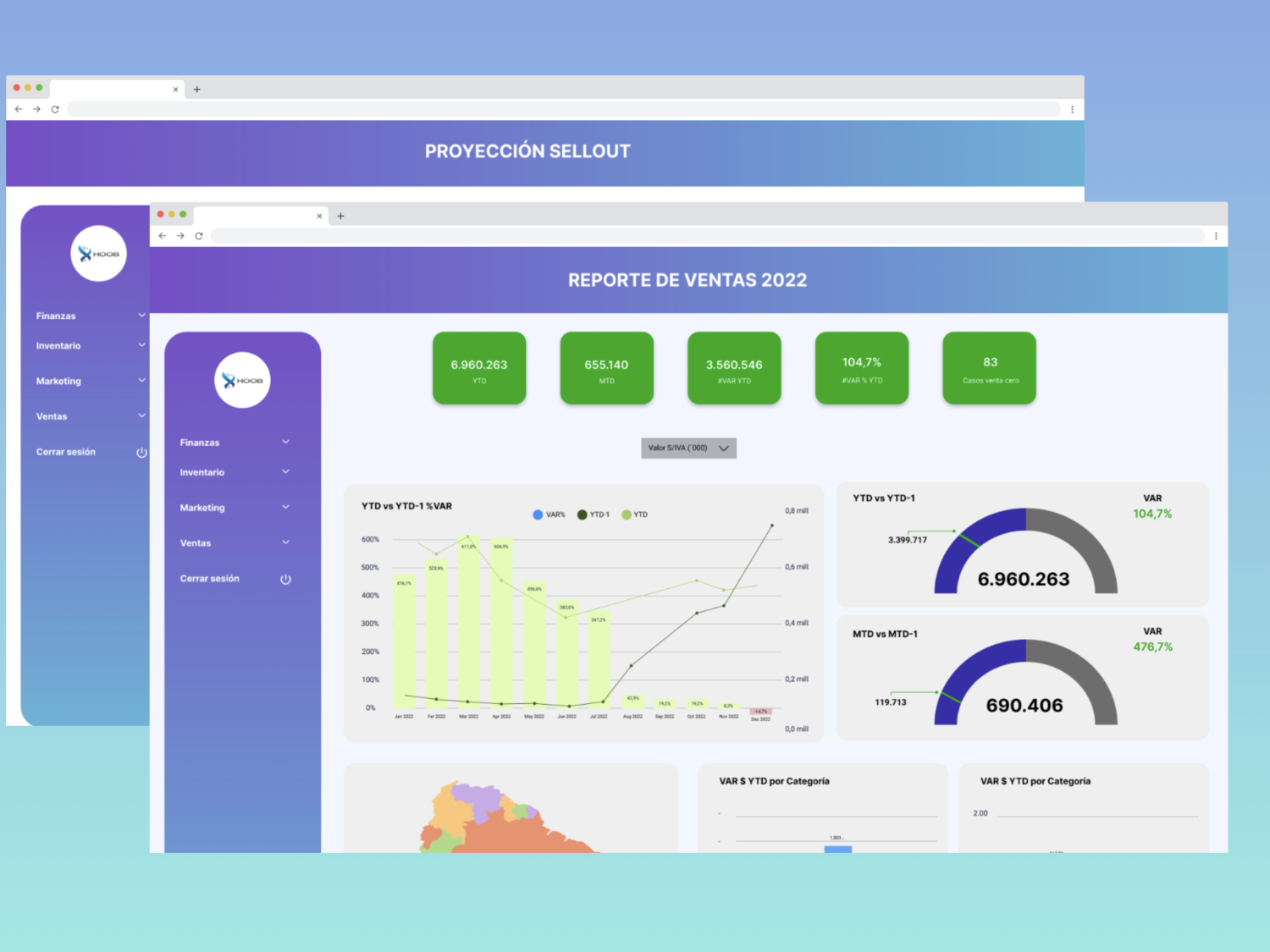1270x952 pixels.
Task: Click the power icon beside Cerrar sesión
Action: coord(285,580)
